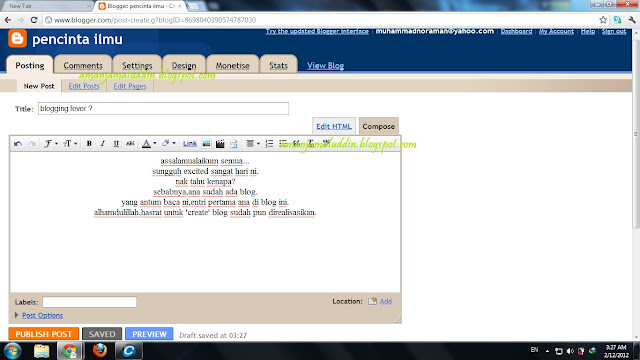The height and width of the screenshot is (360, 640).
Task: Toggle bold formatting
Action: pos(89,144)
